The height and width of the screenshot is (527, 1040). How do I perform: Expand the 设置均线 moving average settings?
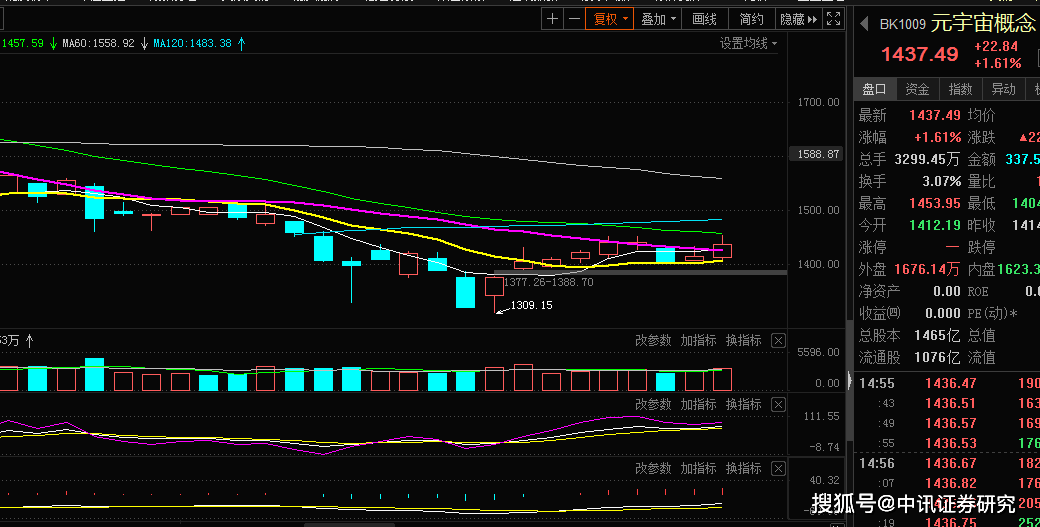(748, 43)
